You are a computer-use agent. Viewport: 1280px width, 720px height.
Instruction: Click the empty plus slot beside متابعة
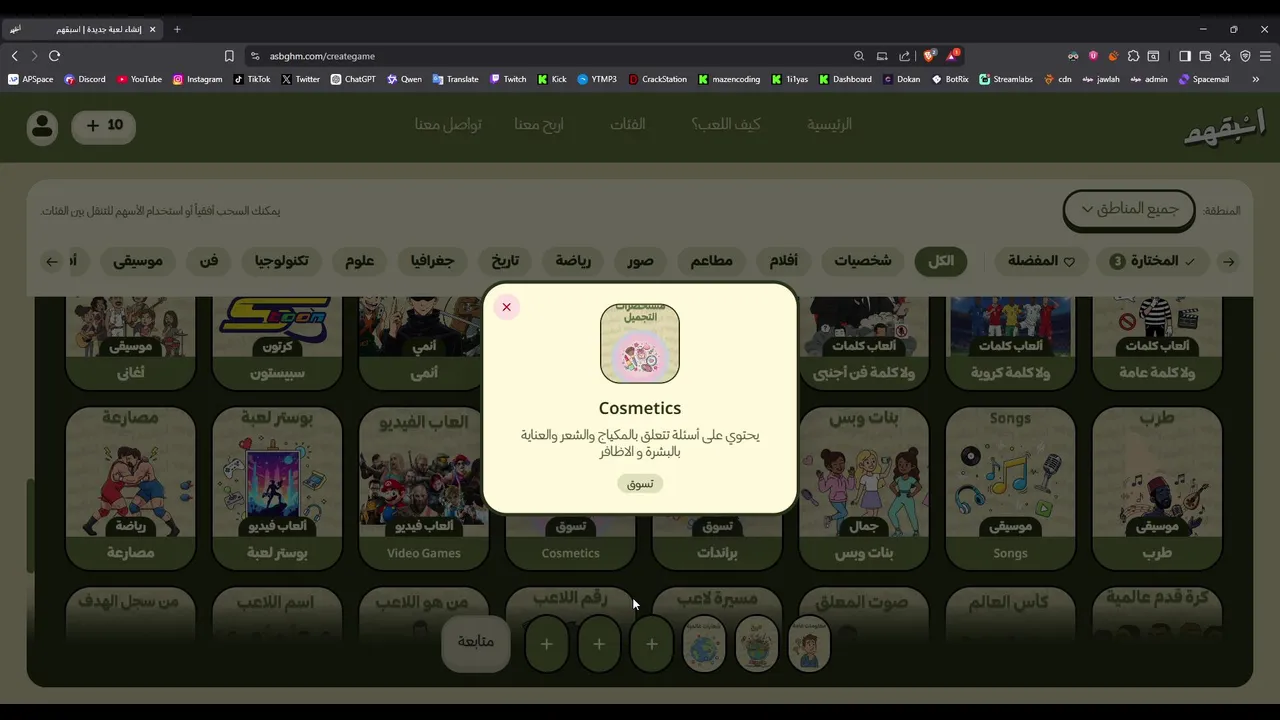point(547,644)
